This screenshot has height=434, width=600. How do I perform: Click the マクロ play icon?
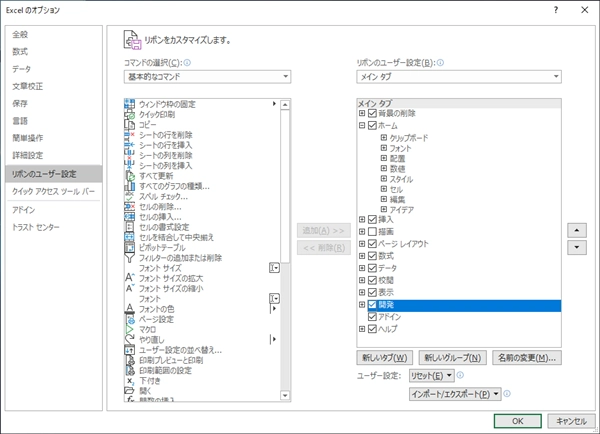(129, 330)
